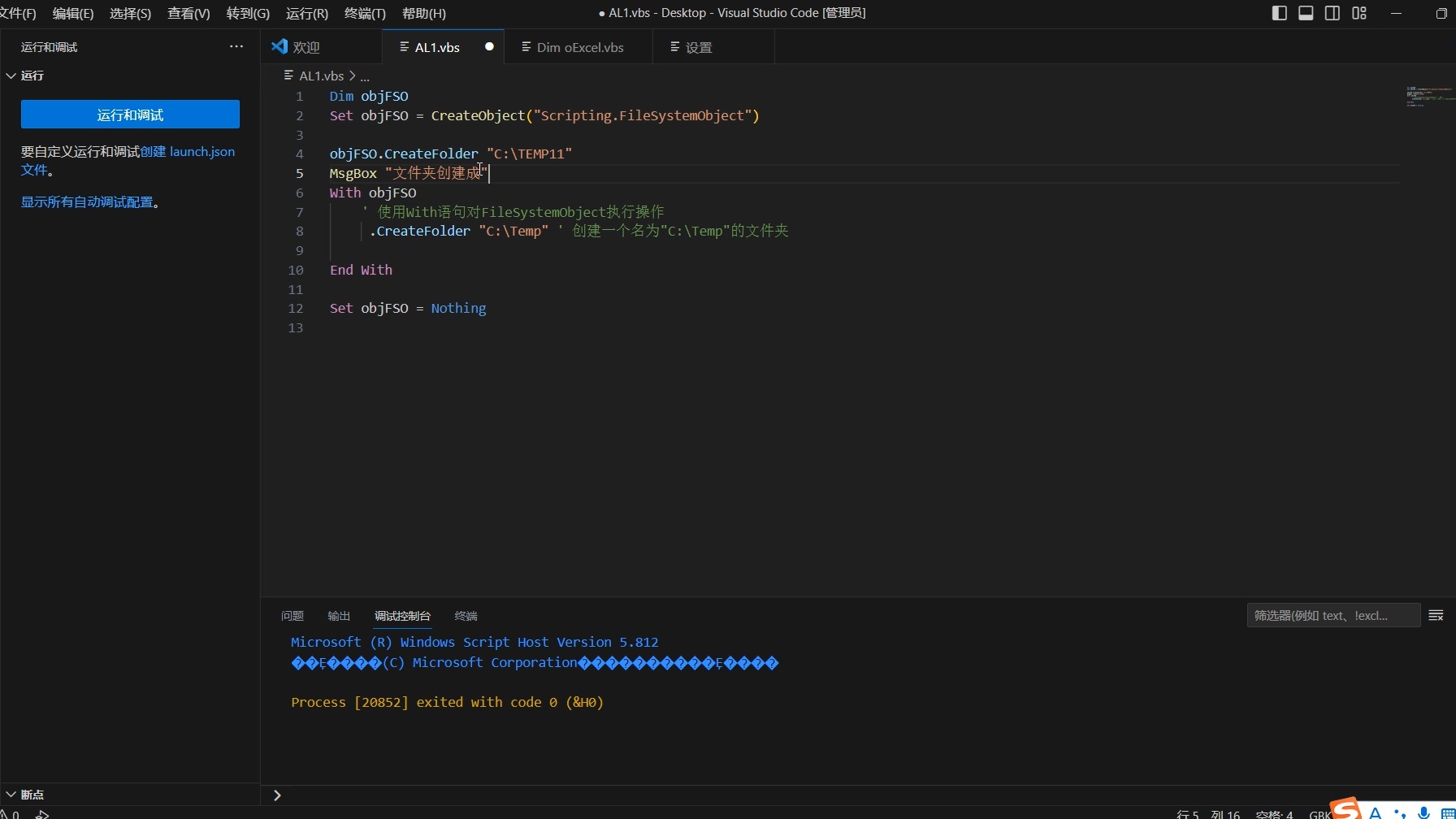This screenshot has height=819, width=1456.
Task: Click "Microsoft (R) Windows Script Host Version 5.812" output
Action: click(x=474, y=642)
